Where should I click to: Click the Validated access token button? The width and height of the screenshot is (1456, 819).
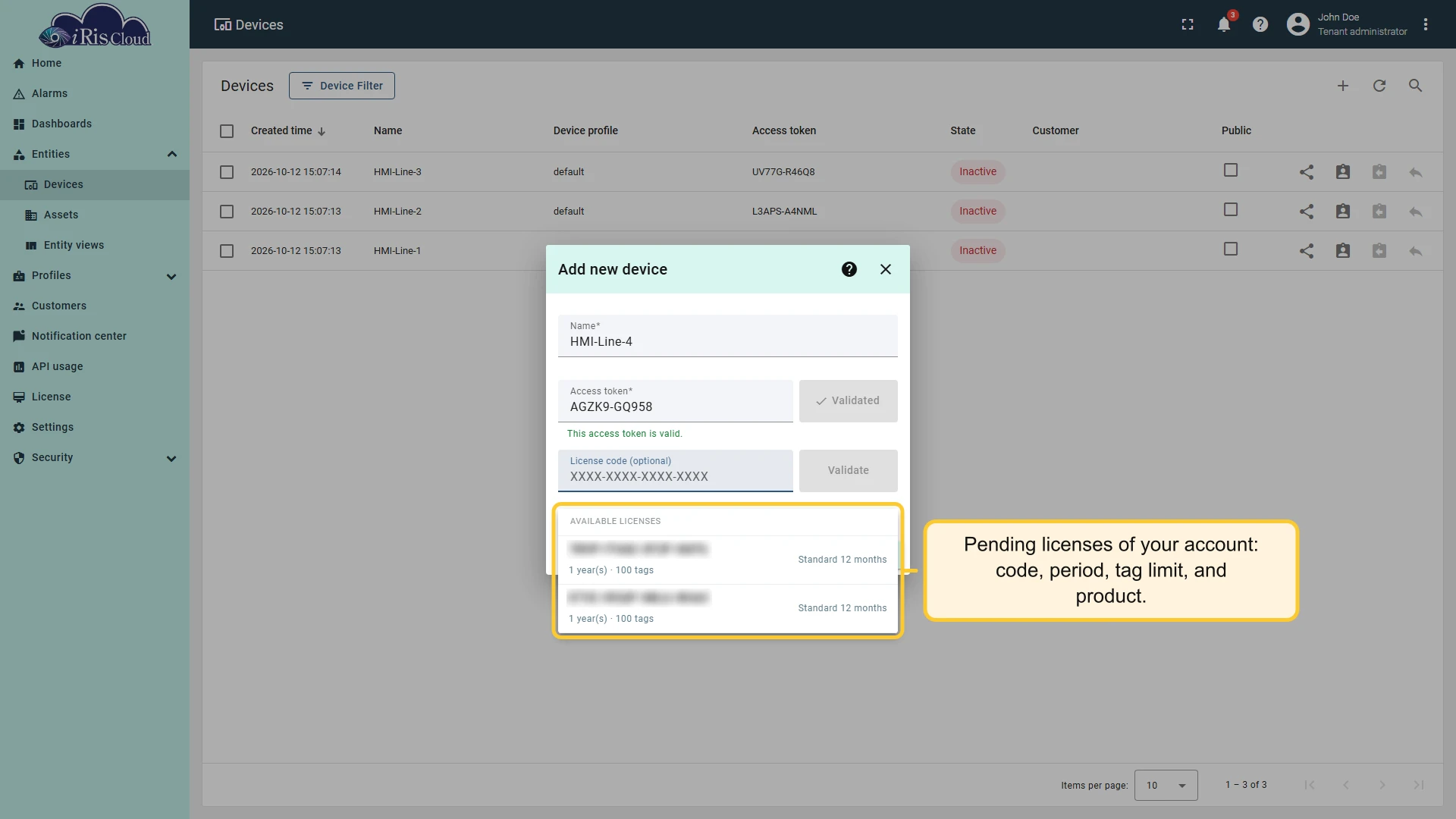(849, 400)
